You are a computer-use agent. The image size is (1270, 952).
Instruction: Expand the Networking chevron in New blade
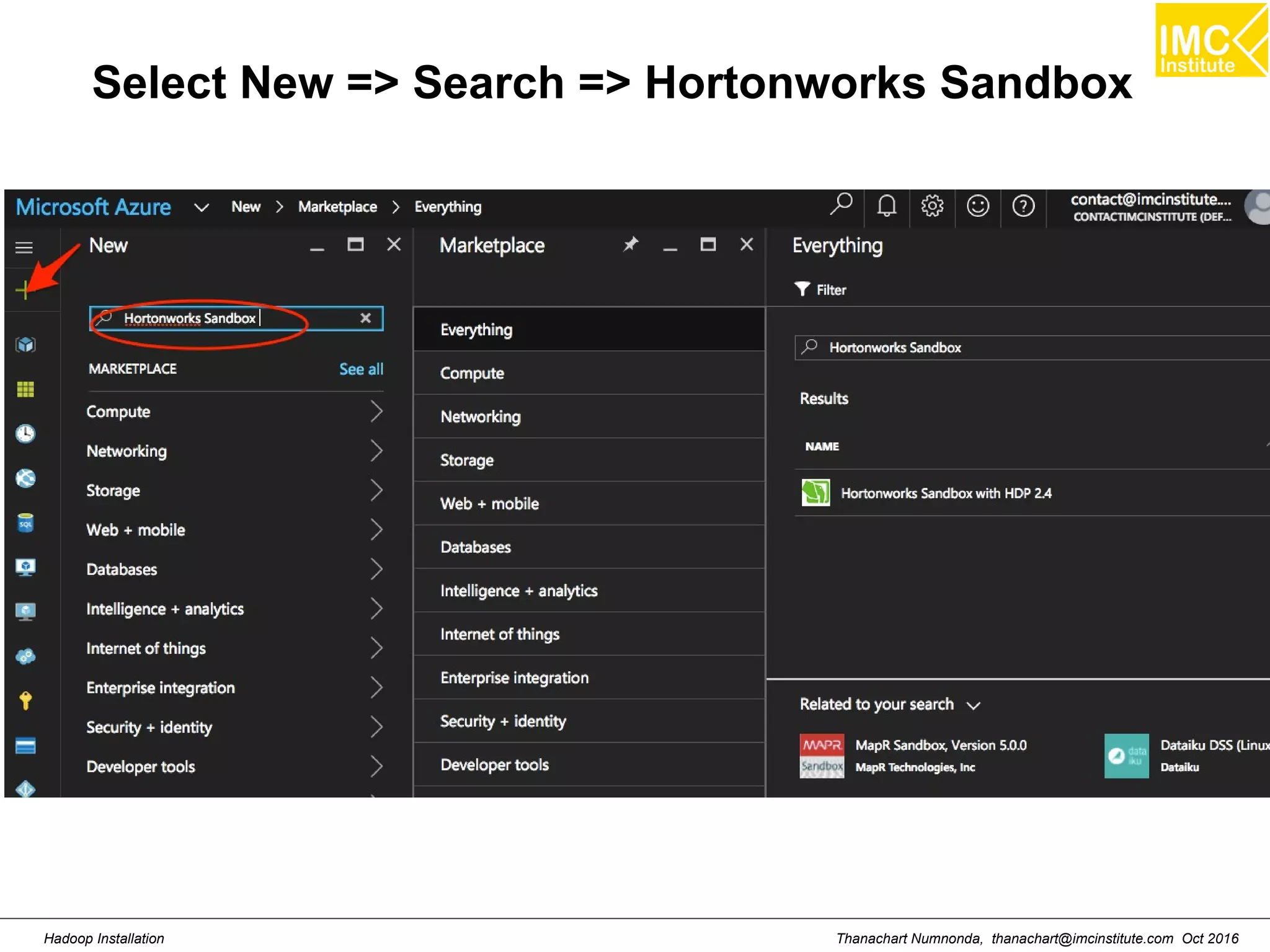point(376,451)
